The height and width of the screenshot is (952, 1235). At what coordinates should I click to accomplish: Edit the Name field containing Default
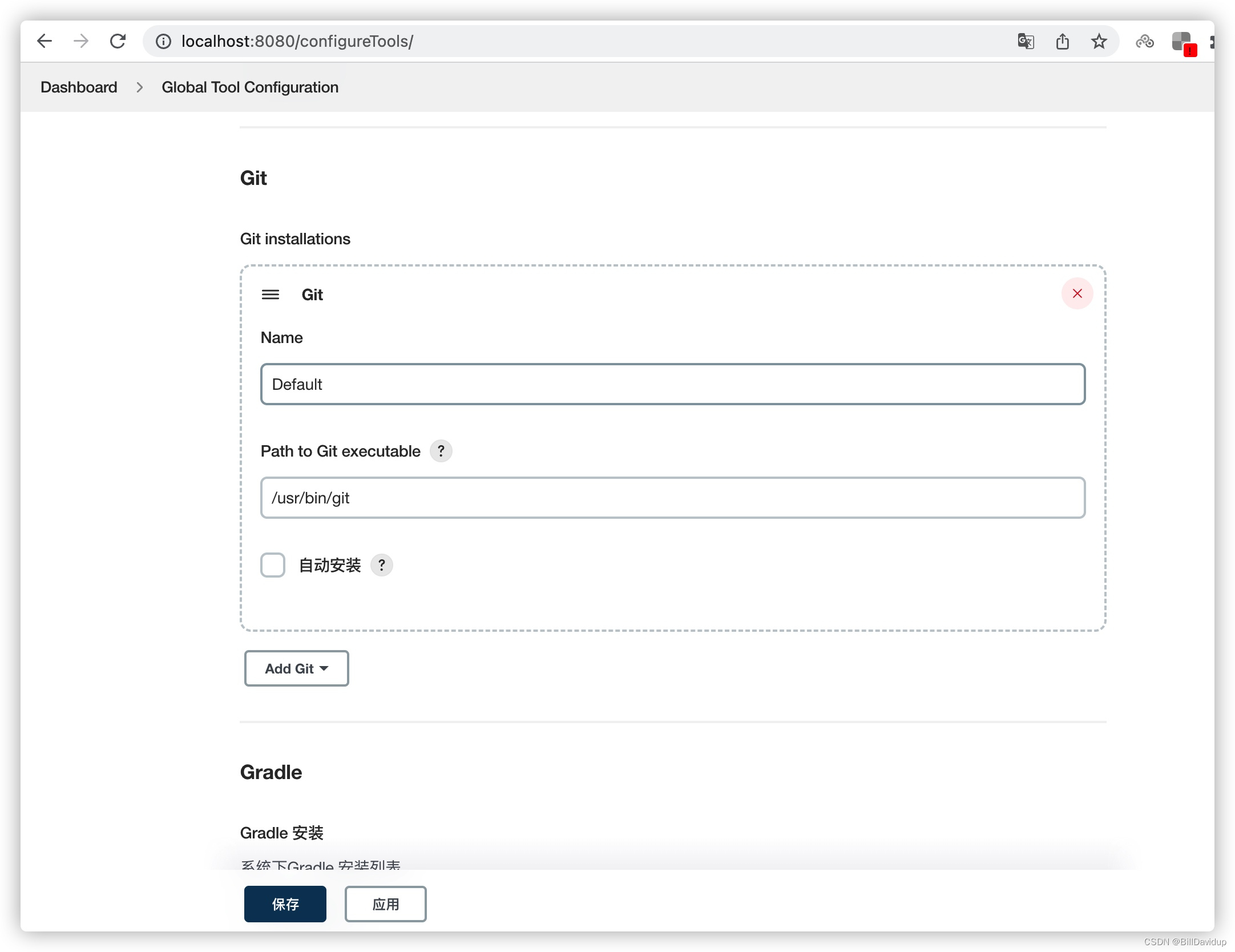click(x=673, y=384)
